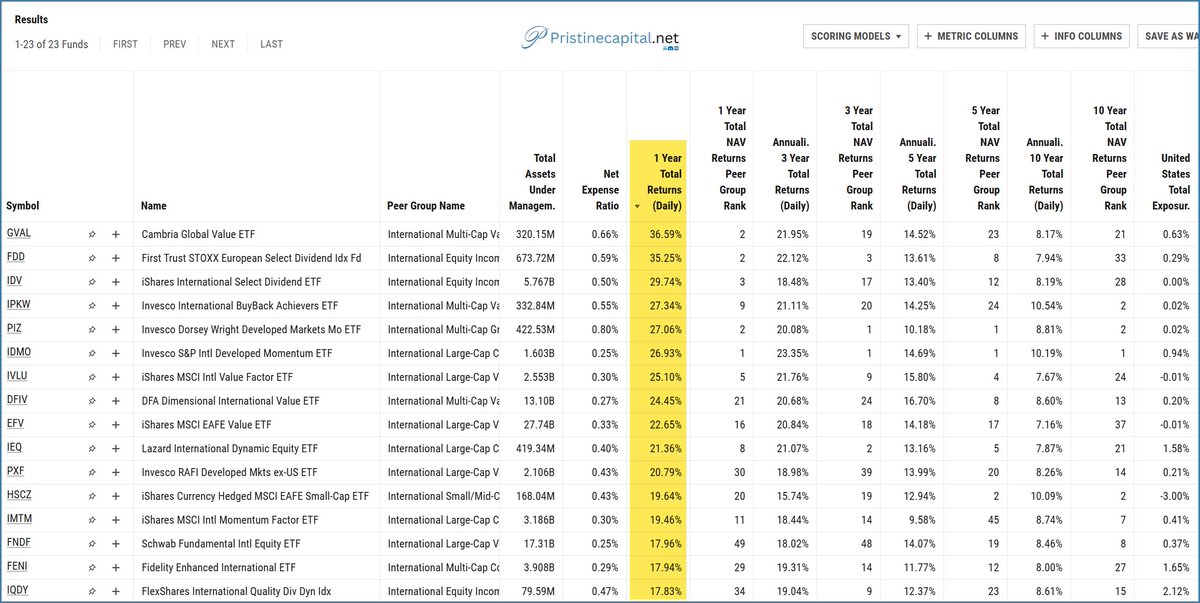Sort by the Symbol column header
The width and height of the screenshot is (1200, 603).
click(23, 206)
